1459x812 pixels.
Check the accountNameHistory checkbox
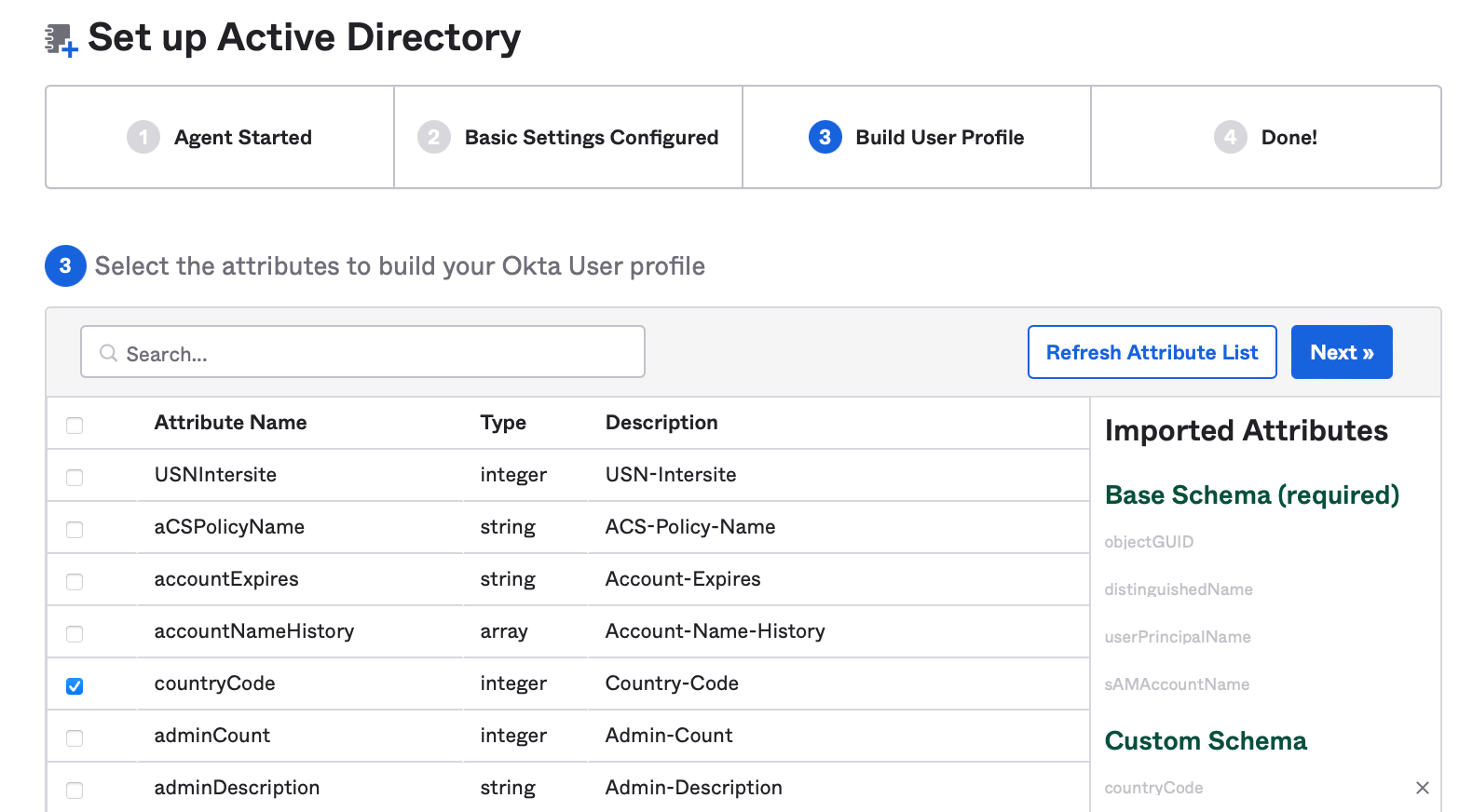click(x=75, y=634)
